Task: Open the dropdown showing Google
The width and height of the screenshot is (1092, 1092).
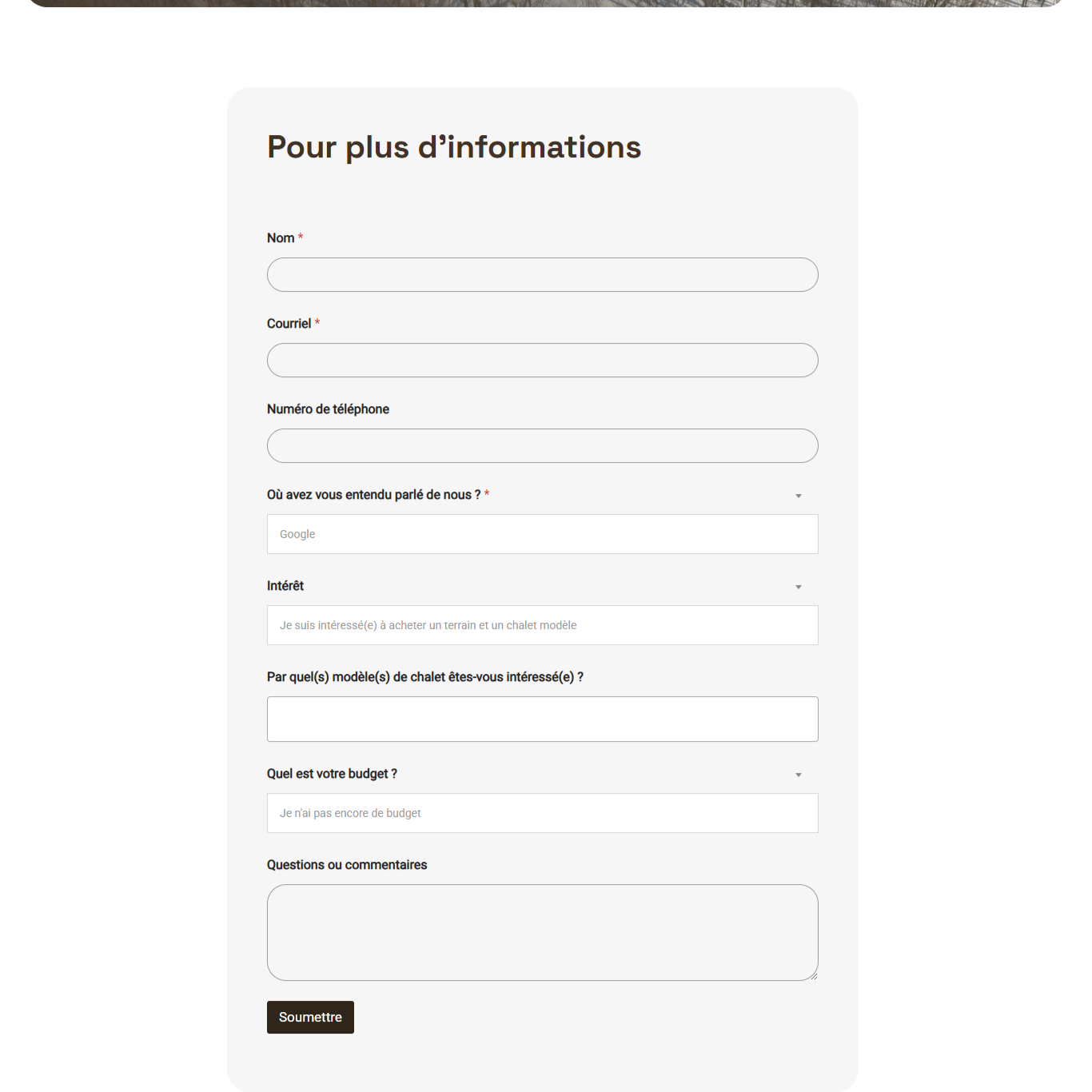Action: (x=542, y=534)
